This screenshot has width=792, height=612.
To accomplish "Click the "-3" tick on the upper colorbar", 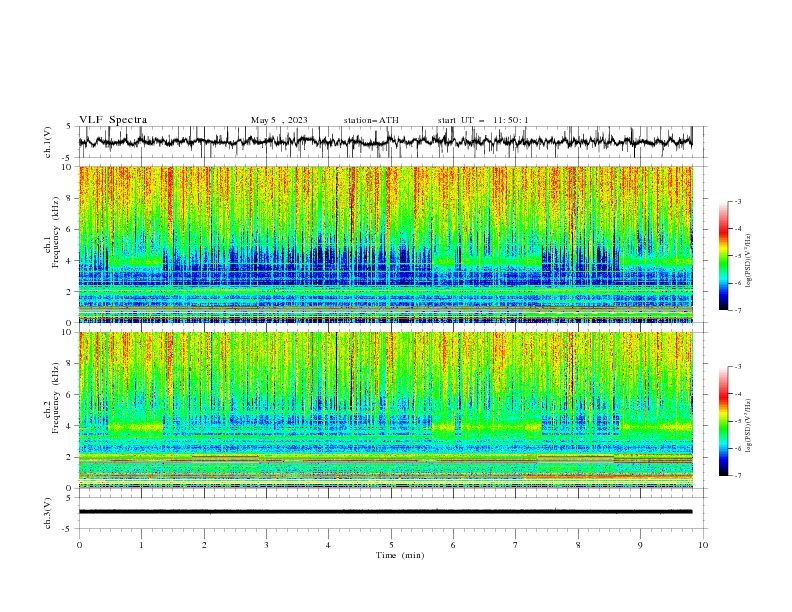I will (737, 201).
